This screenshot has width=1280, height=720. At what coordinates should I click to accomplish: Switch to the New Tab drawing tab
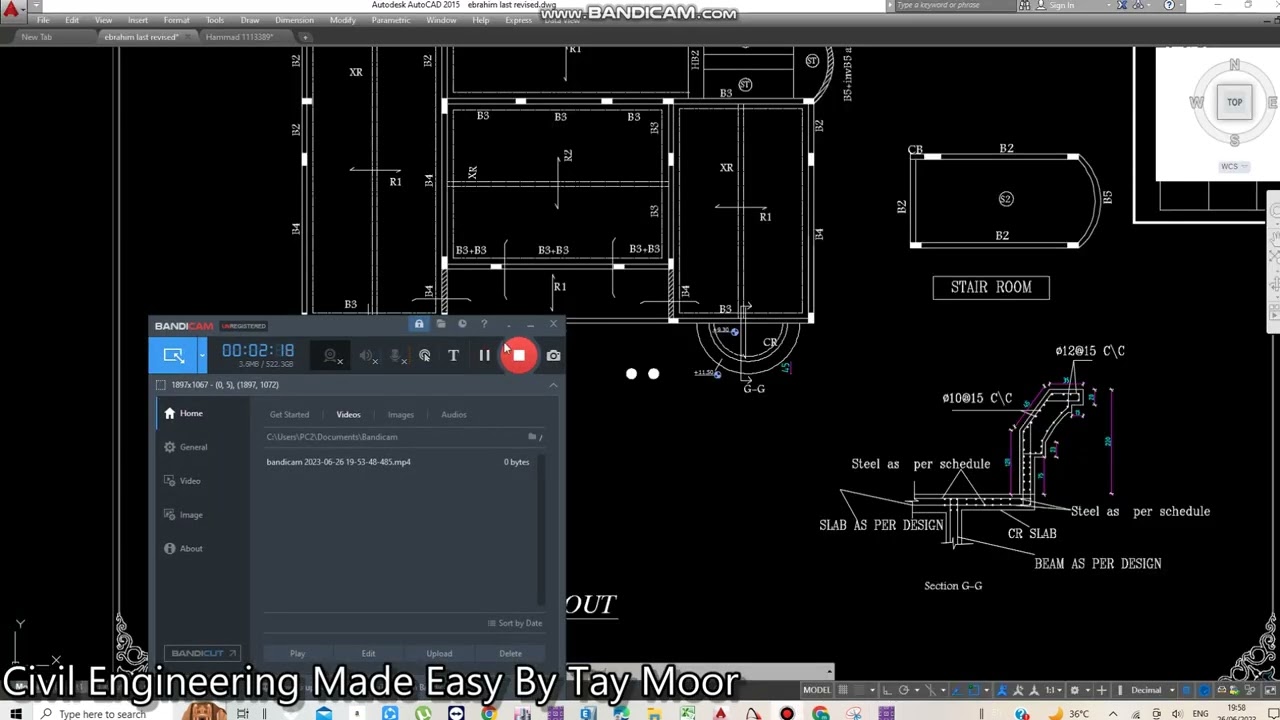coord(37,37)
